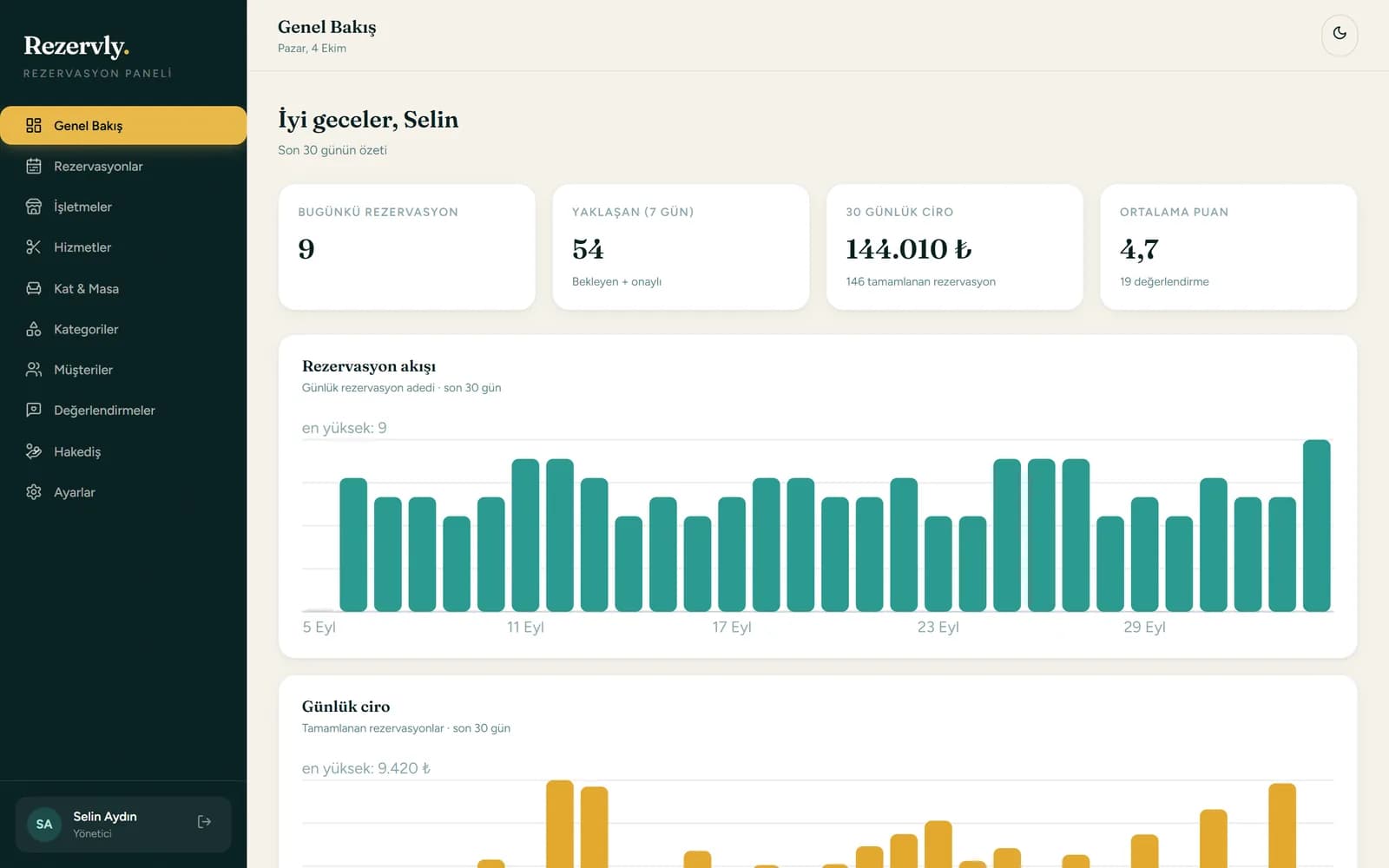
Task: Click the İşletmeler store icon
Action: coord(34,207)
